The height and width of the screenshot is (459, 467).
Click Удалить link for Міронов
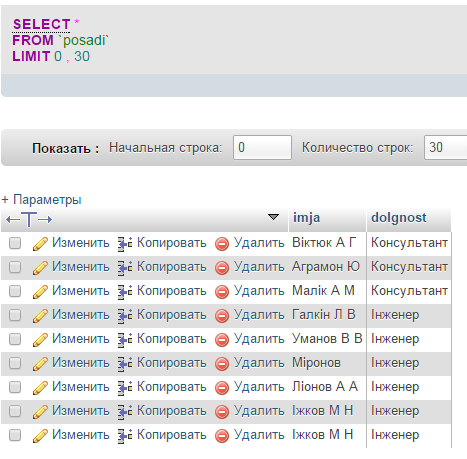259,363
